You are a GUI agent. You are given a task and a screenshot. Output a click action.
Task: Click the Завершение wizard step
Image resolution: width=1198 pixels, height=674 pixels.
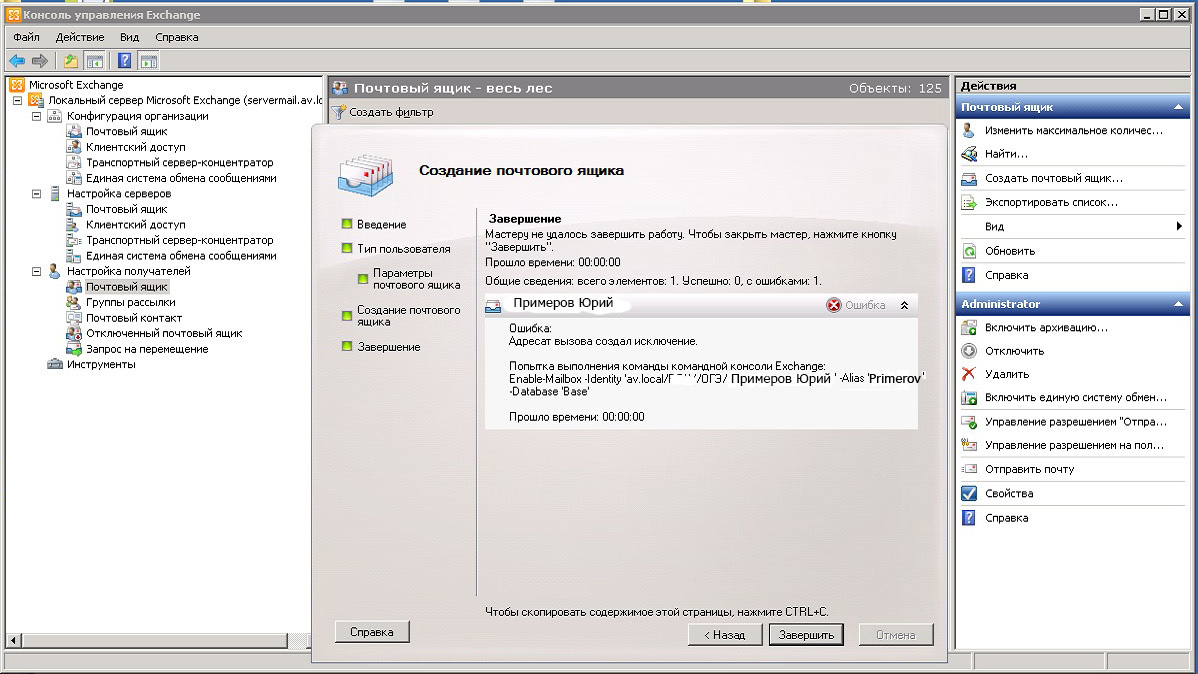(x=389, y=347)
